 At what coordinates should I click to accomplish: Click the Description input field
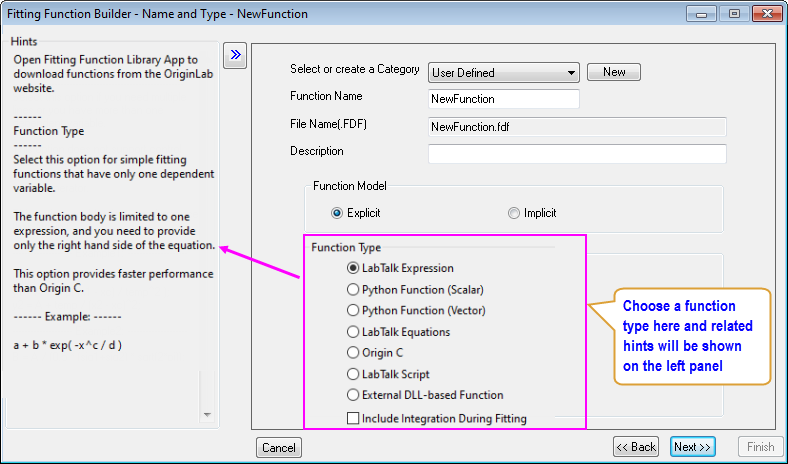(x=576, y=153)
